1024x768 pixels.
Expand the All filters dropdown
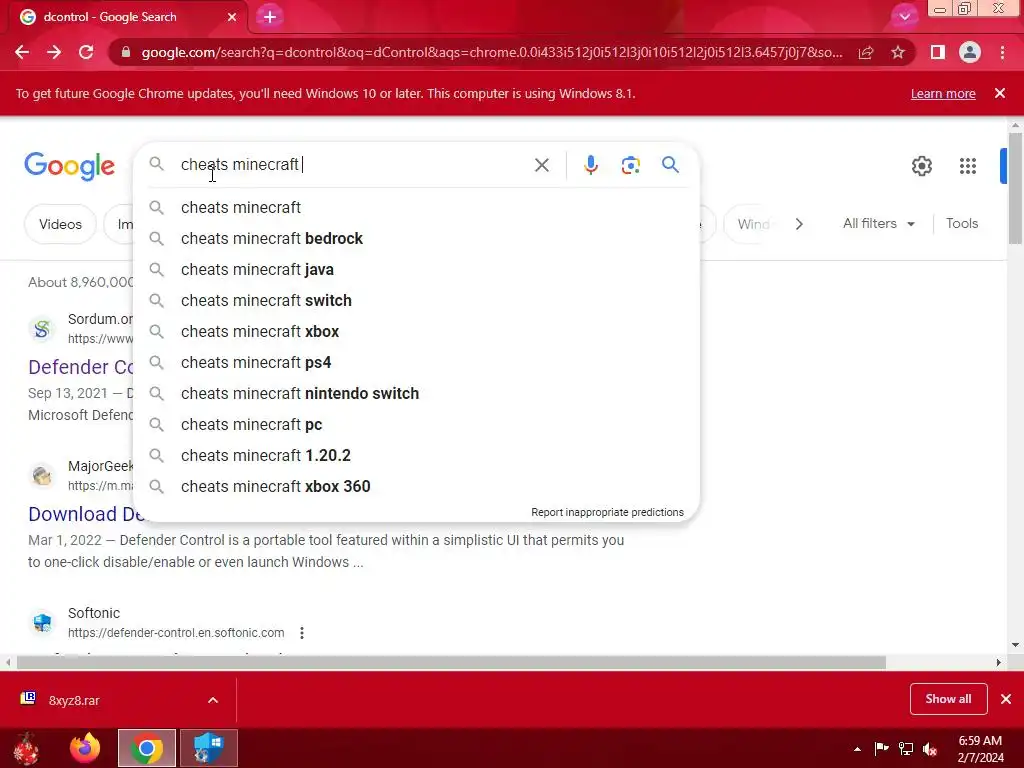click(x=878, y=223)
